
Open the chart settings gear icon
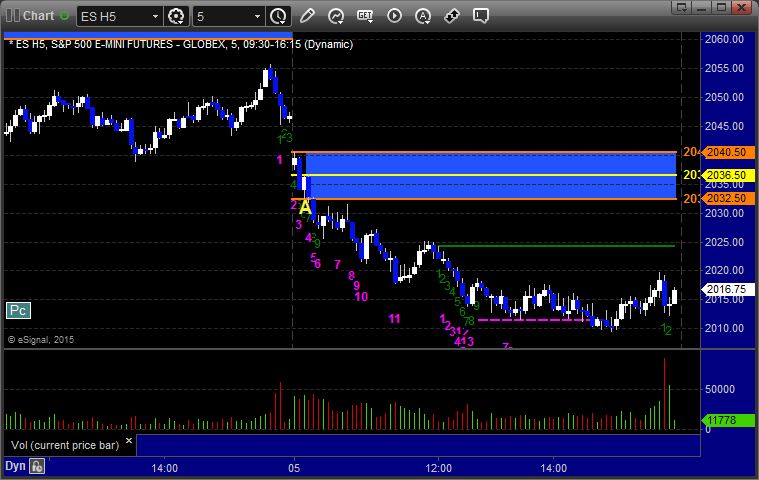[x=177, y=16]
